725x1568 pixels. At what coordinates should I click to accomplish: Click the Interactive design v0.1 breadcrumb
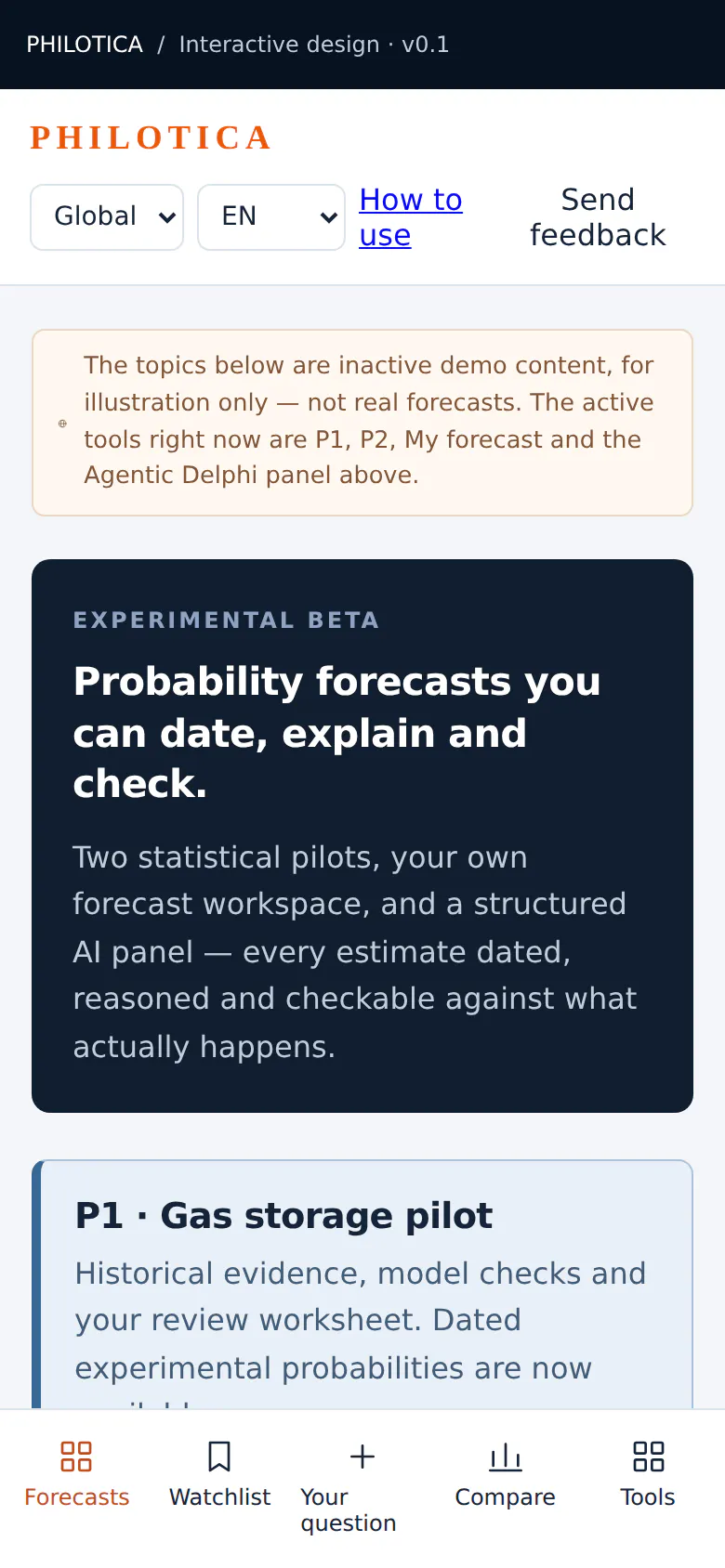coord(314,45)
